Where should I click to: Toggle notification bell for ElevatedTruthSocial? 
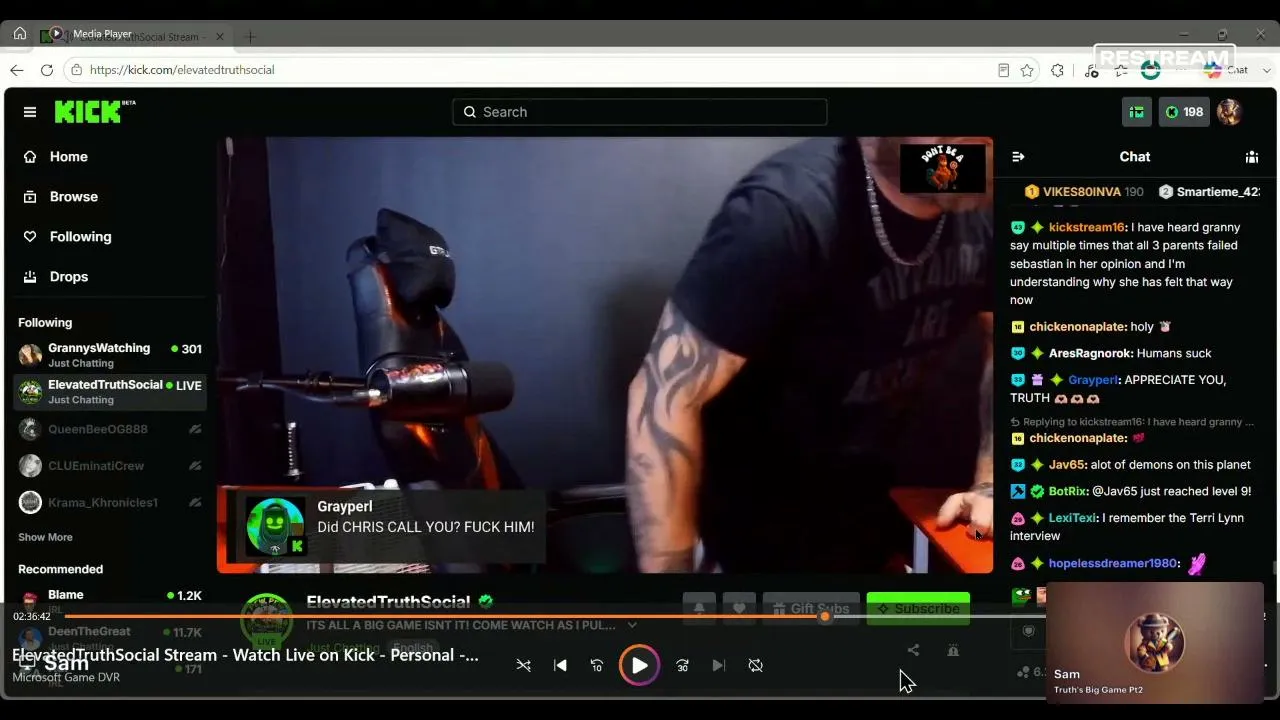(x=699, y=608)
